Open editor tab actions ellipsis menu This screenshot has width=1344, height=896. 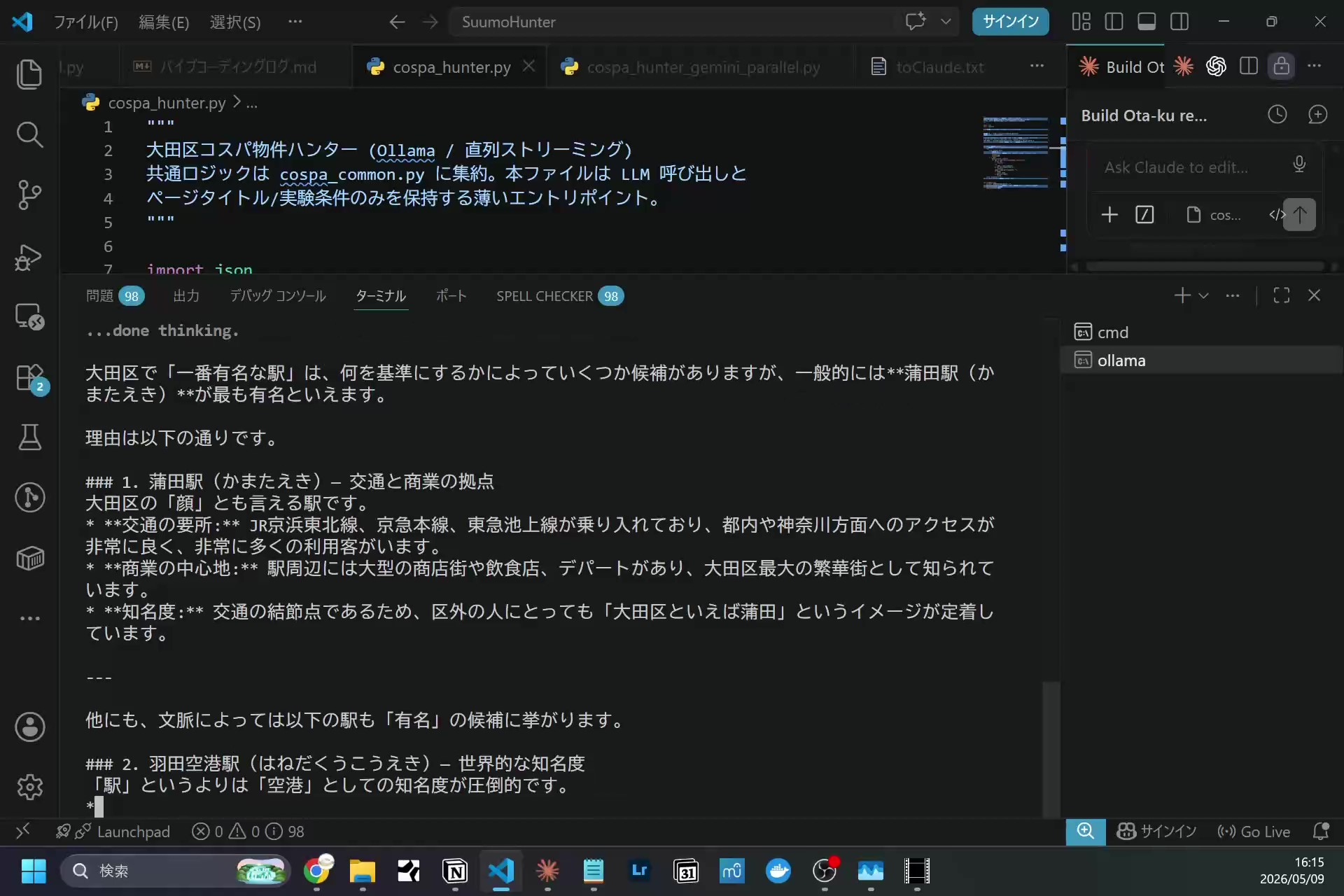point(1037,66)
